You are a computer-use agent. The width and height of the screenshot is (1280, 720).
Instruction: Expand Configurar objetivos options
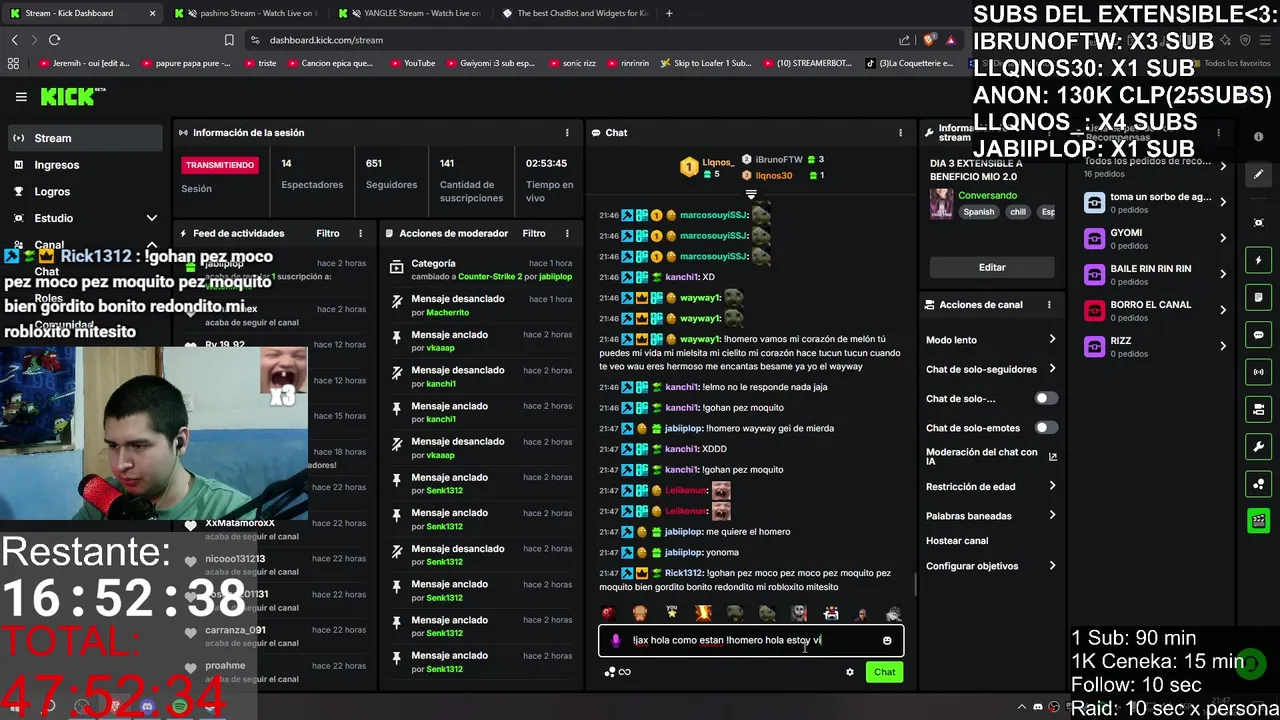(1052, 565)
